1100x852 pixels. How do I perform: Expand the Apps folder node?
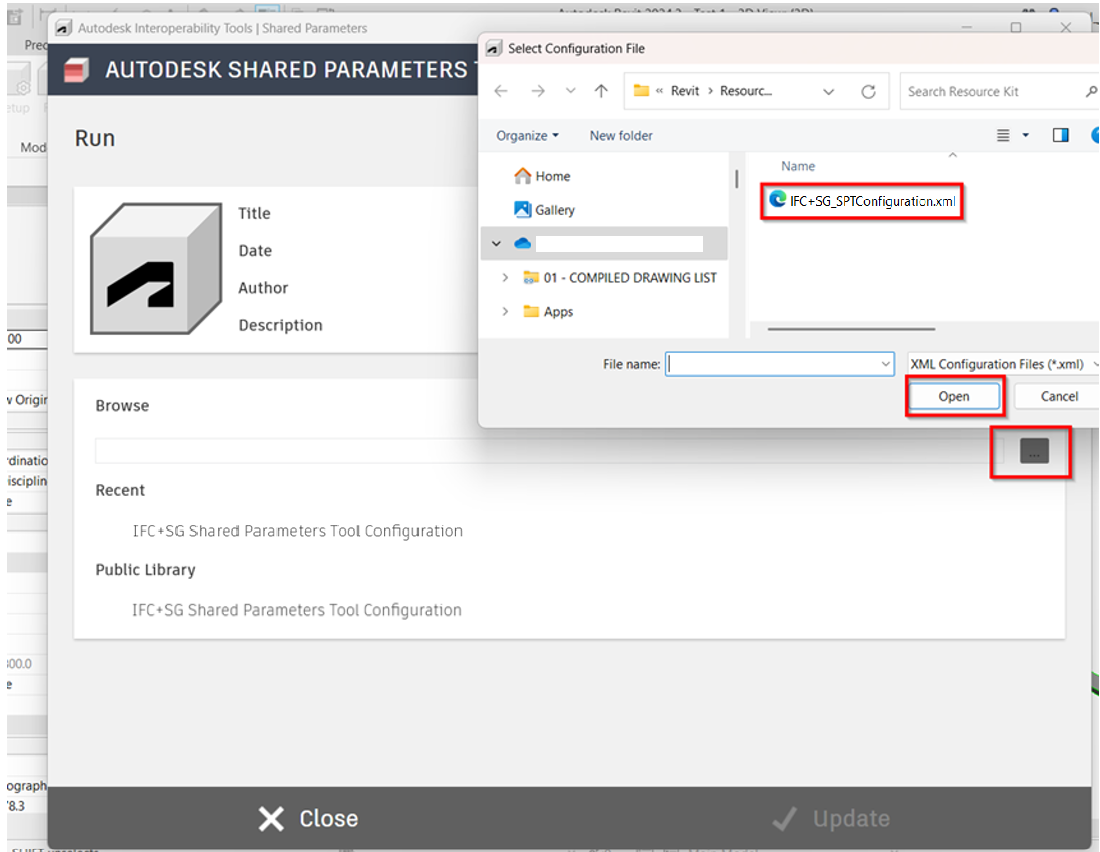505,312
